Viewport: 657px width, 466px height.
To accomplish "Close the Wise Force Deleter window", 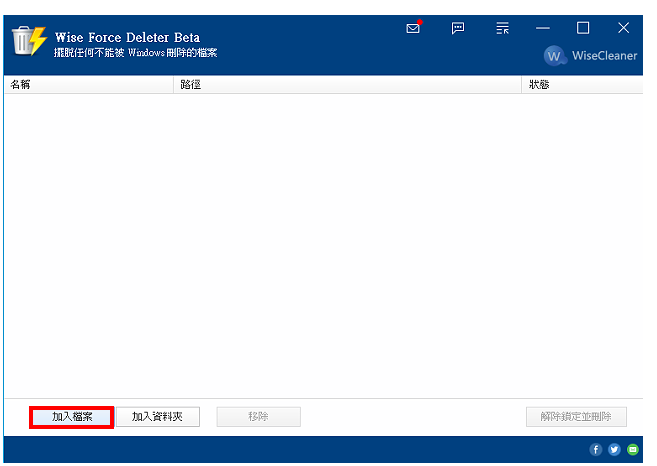I will pos(623,28).
